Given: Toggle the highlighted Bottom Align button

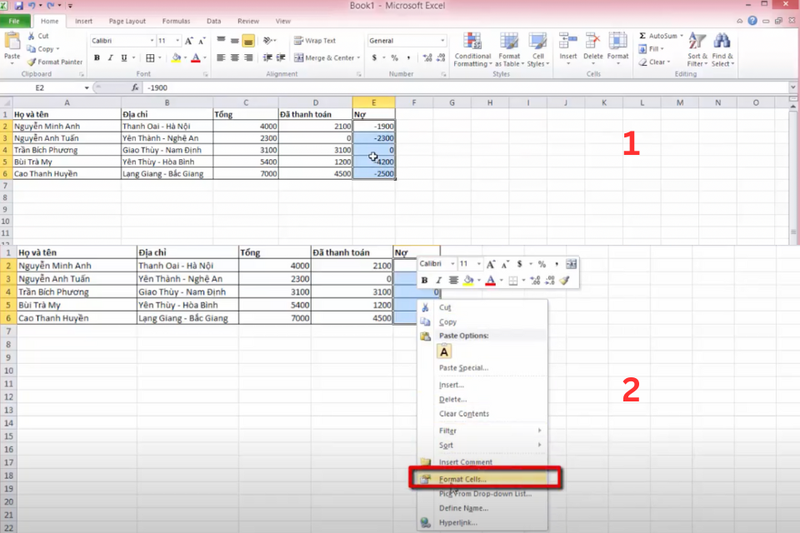Looking at the screenshot, I should point(248,41).
